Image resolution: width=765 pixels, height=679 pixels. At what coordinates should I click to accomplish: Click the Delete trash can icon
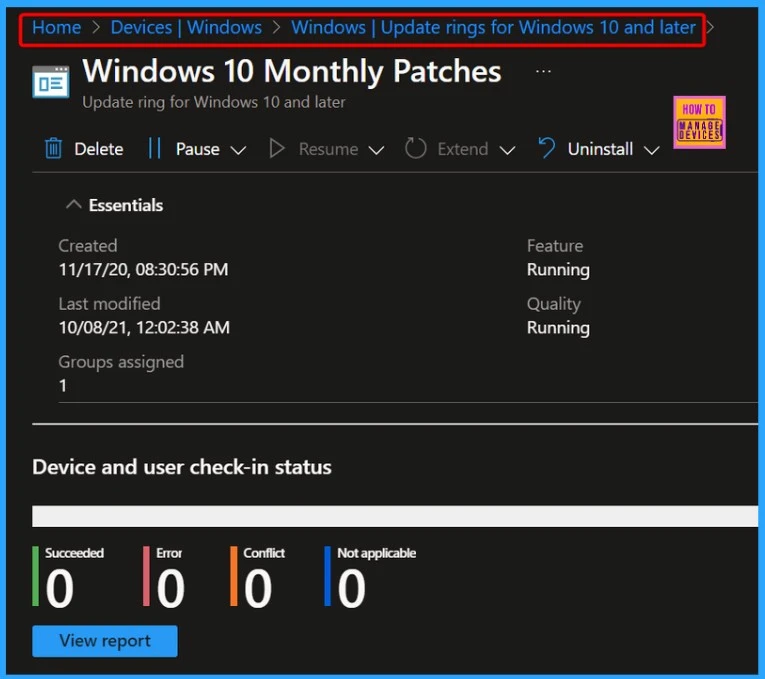pos(53,148)
